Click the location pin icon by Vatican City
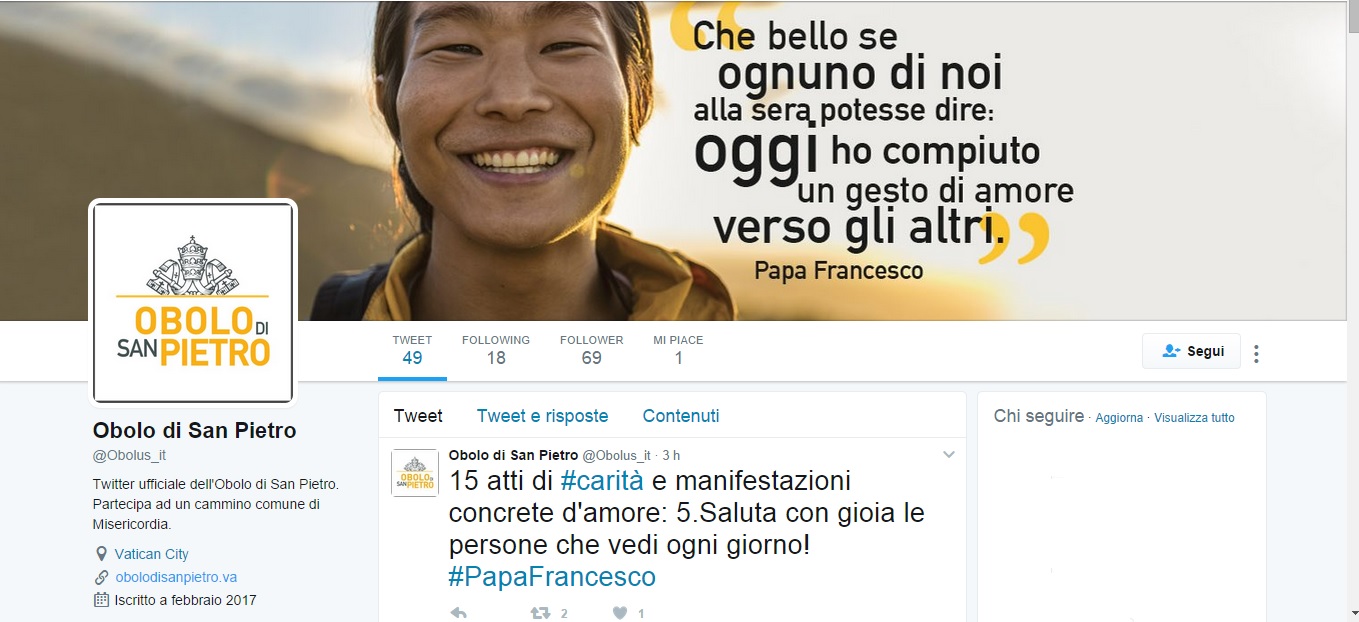Image resolution: width=1359 pixels, height=622 pixels. pos(100,554)
